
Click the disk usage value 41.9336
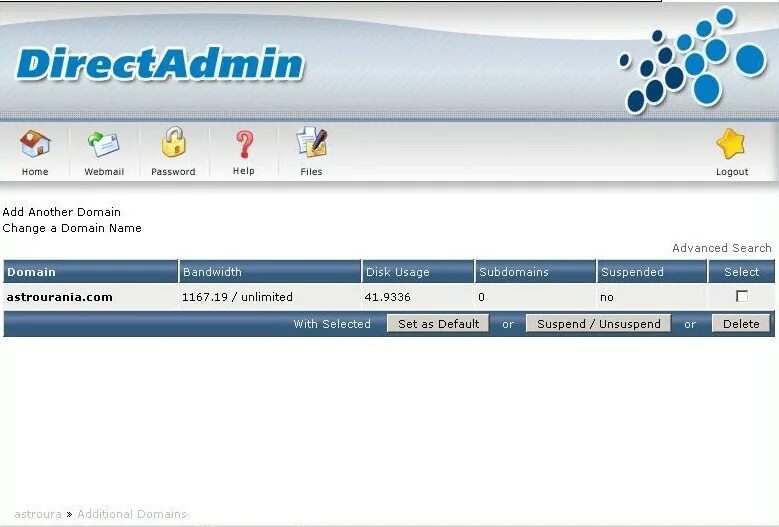[388, 297]
